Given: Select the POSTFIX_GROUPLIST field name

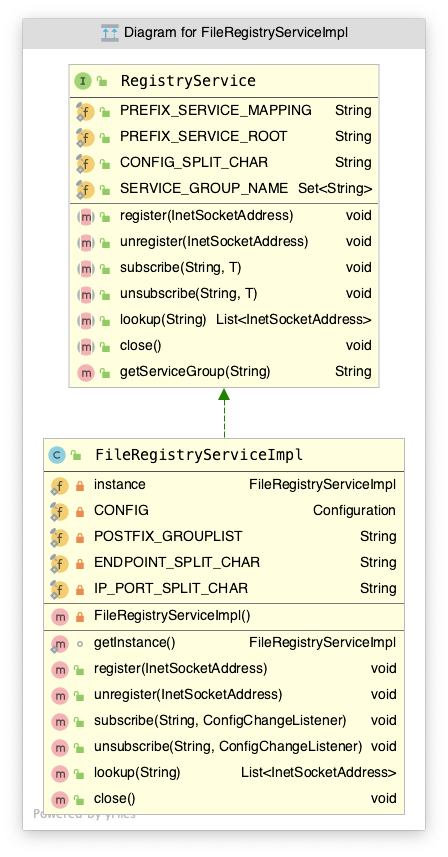Looking at the screenshot, I should tap(168, 536).
